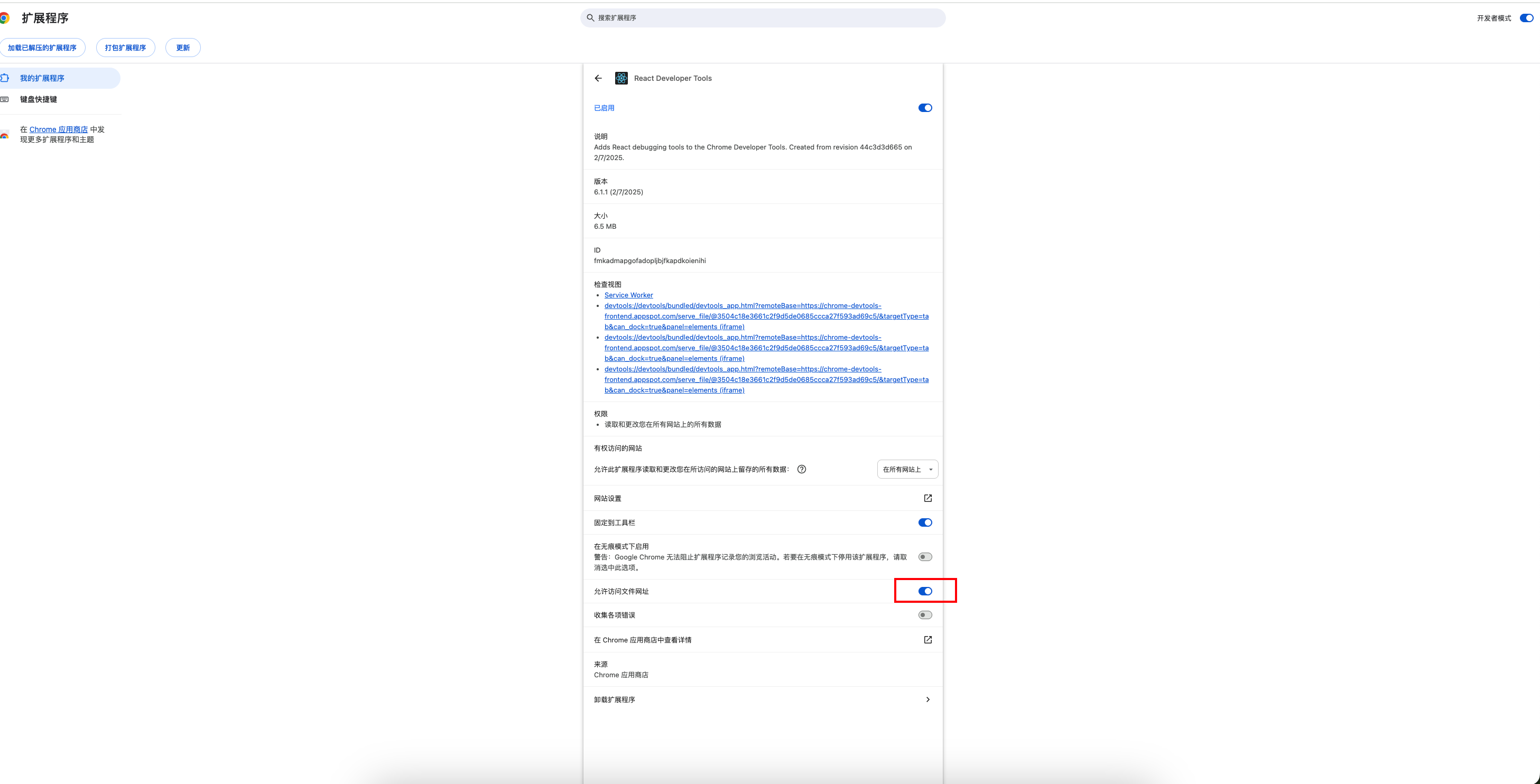This screenshot has width=1540, height=784.
Task: Click the puzzle icon for 我的扩展程序
Action: point(5,78)
